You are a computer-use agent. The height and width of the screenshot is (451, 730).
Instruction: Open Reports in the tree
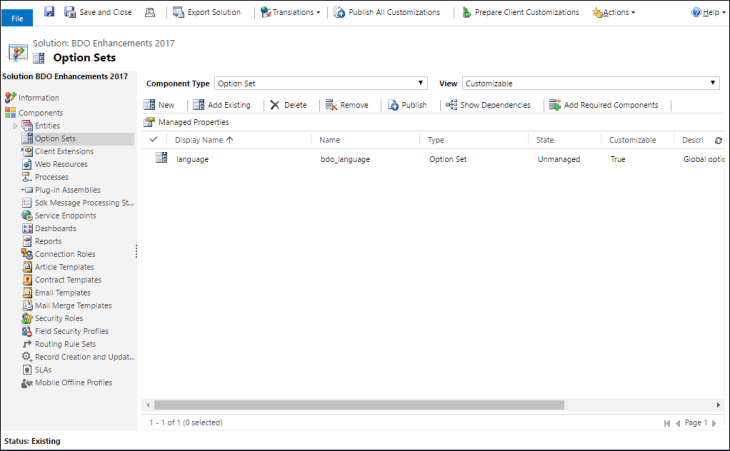click(42, 241)
